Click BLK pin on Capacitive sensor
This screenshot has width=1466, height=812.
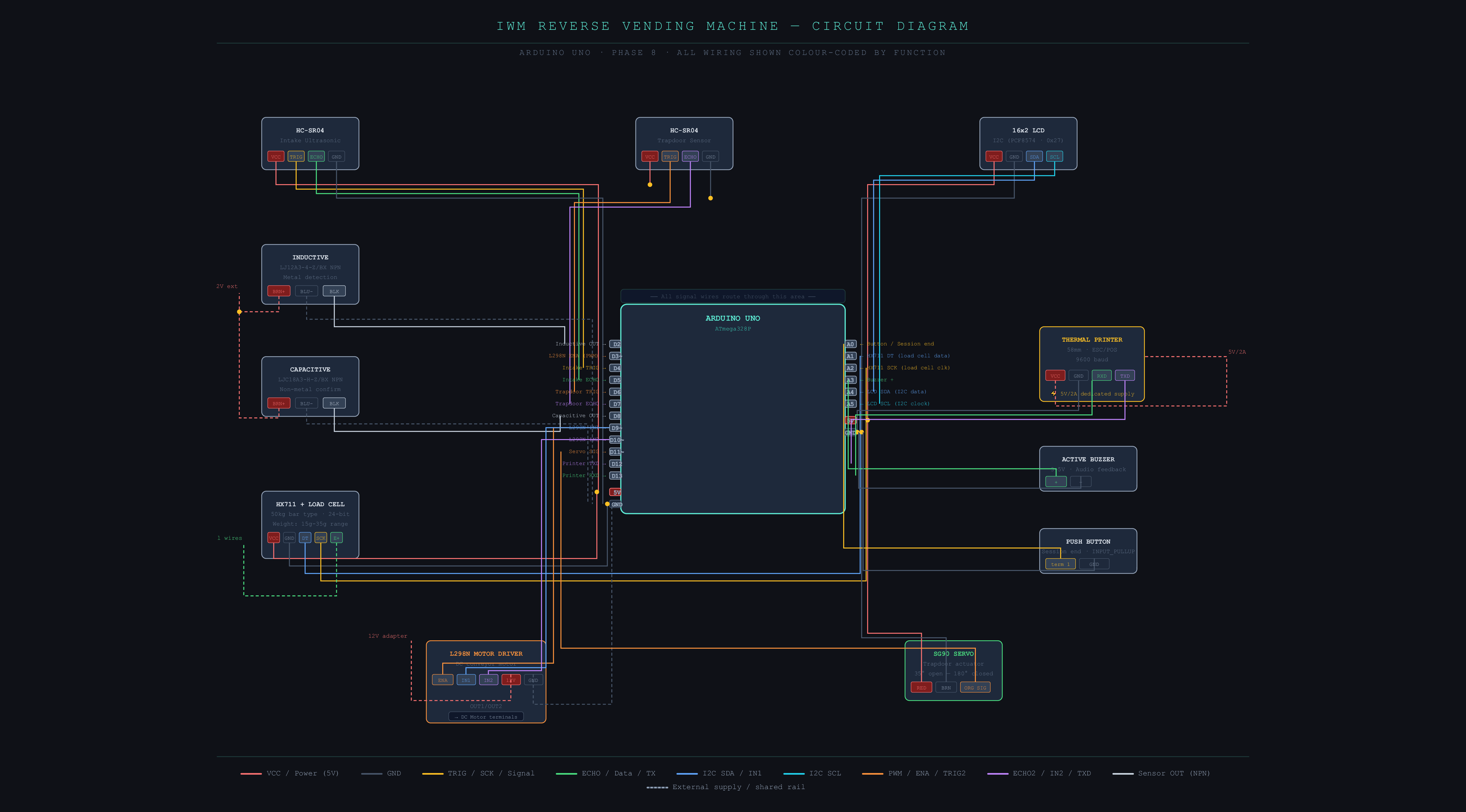(334, 403)
